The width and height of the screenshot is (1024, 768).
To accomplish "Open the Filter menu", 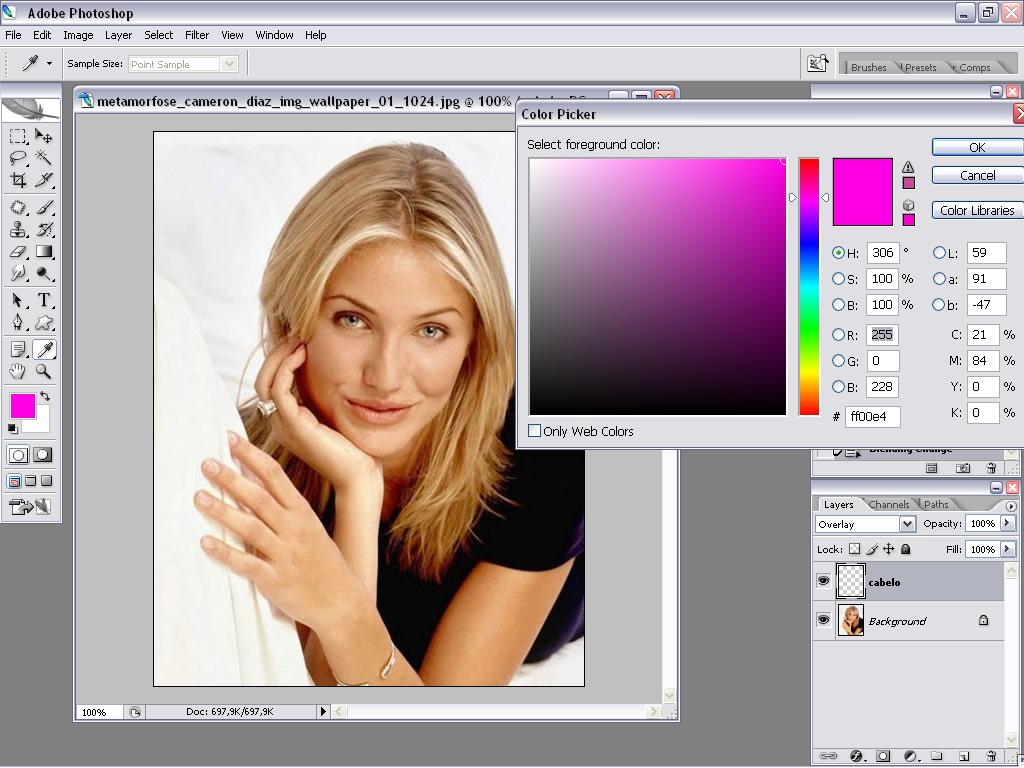I will [197, 35].
